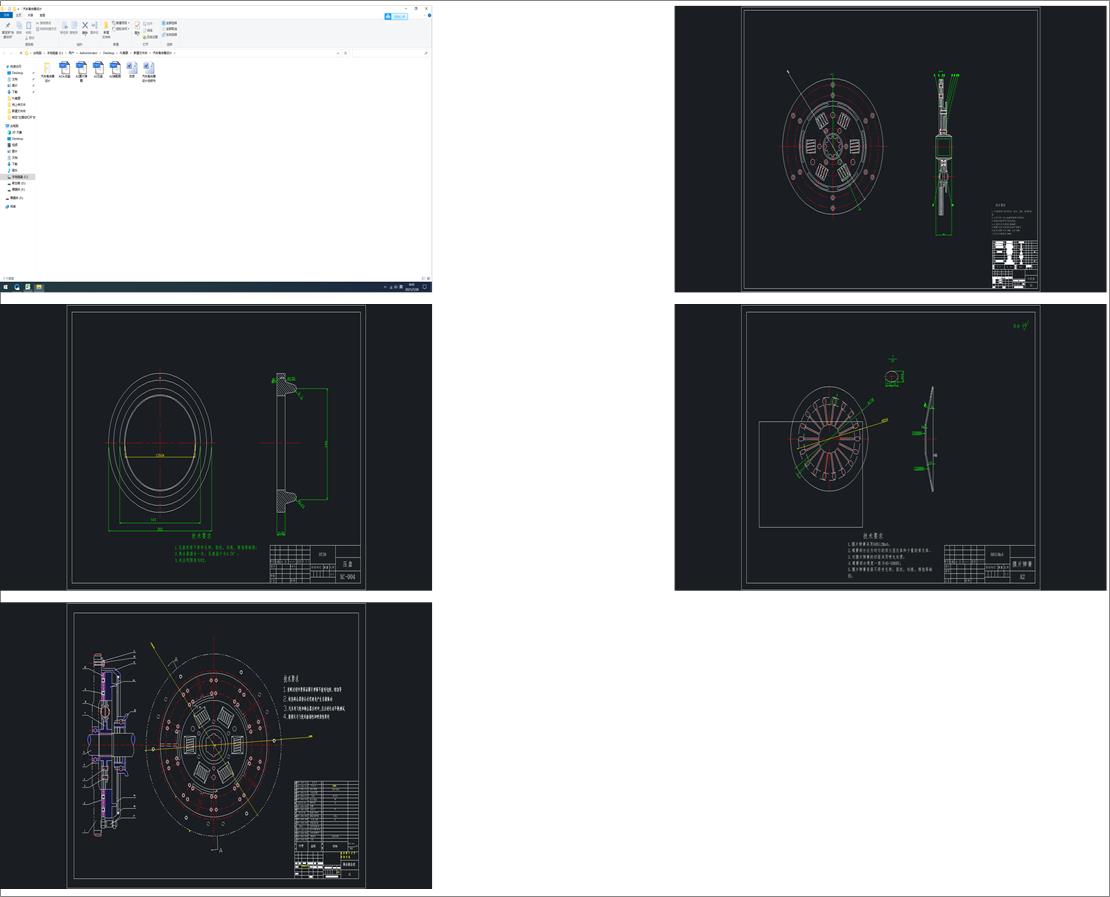Viewport: 1110px width, 897px height.
Task: Click the Properties checkmark icon in ribbon
Action: pyautogui.click(x=137, y=25)
